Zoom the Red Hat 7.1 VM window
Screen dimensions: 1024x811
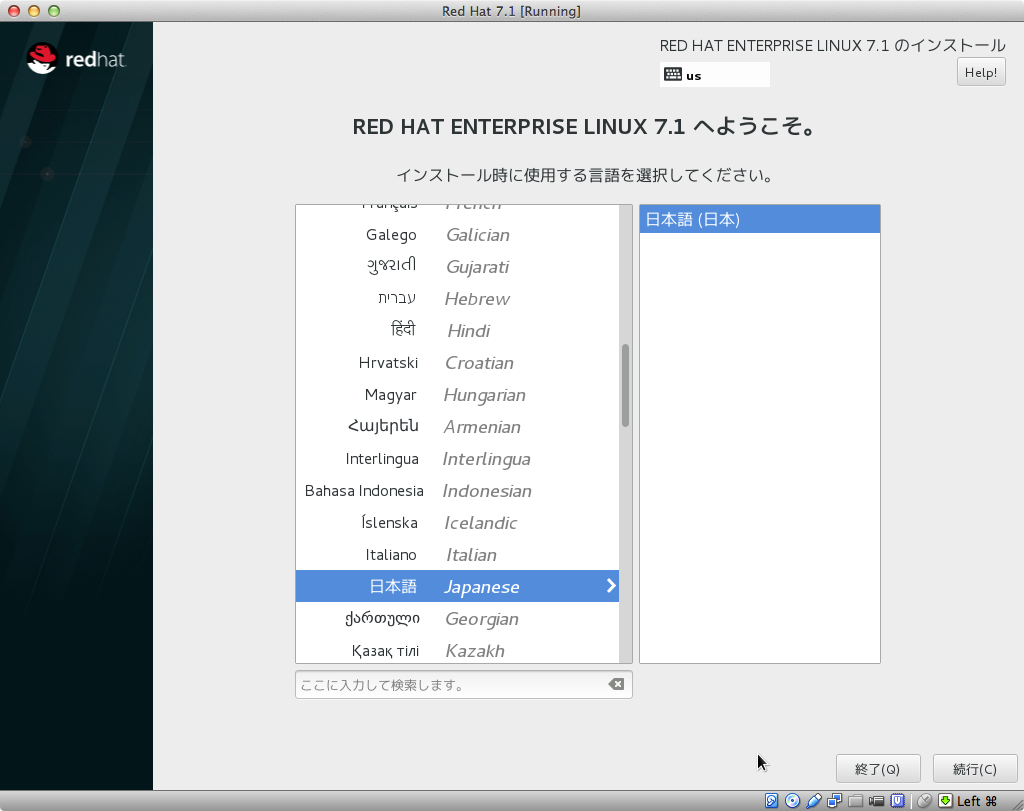click(x=54, y=10)
